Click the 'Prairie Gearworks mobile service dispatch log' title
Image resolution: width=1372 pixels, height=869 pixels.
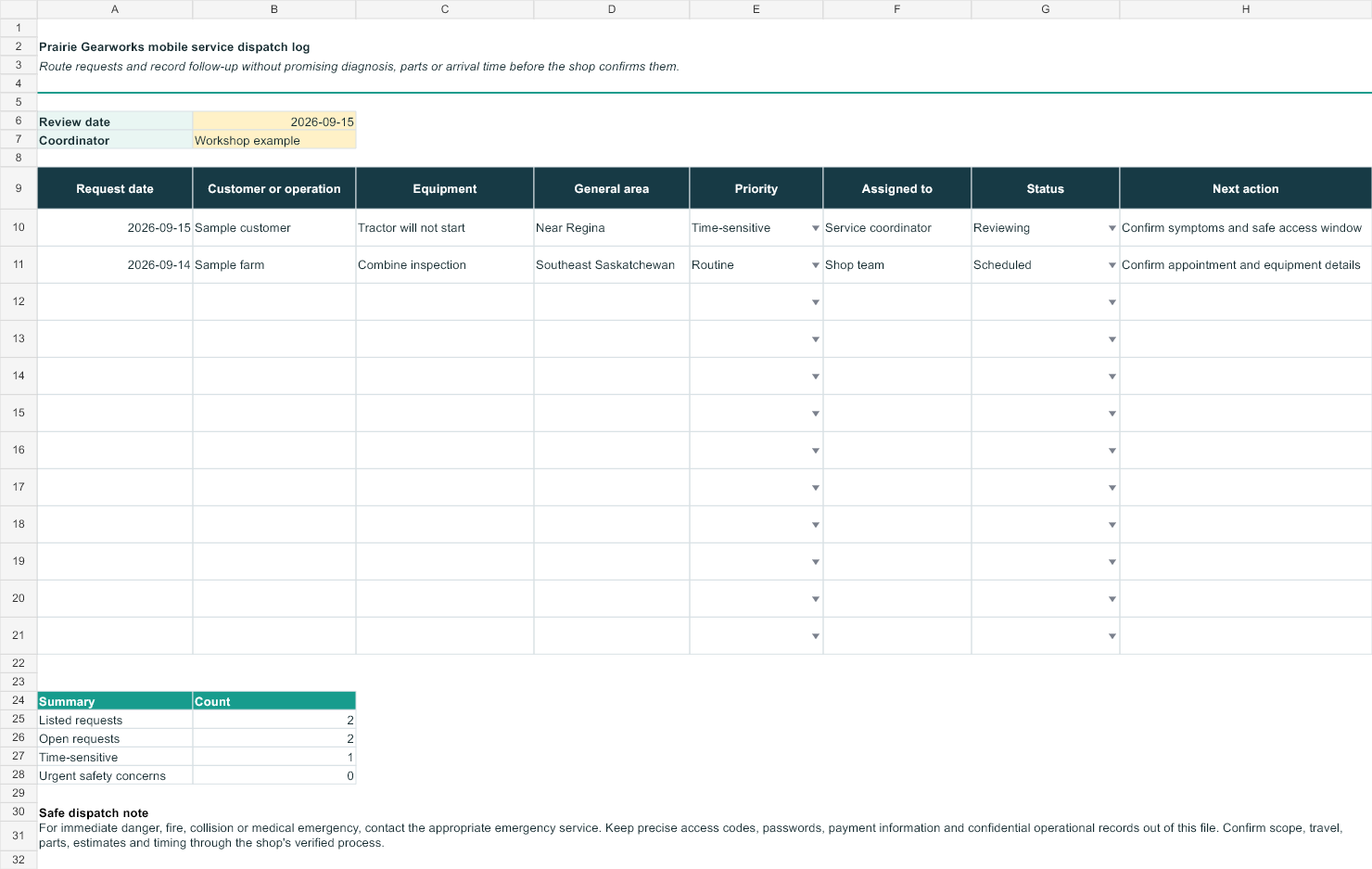coord(174,46)
